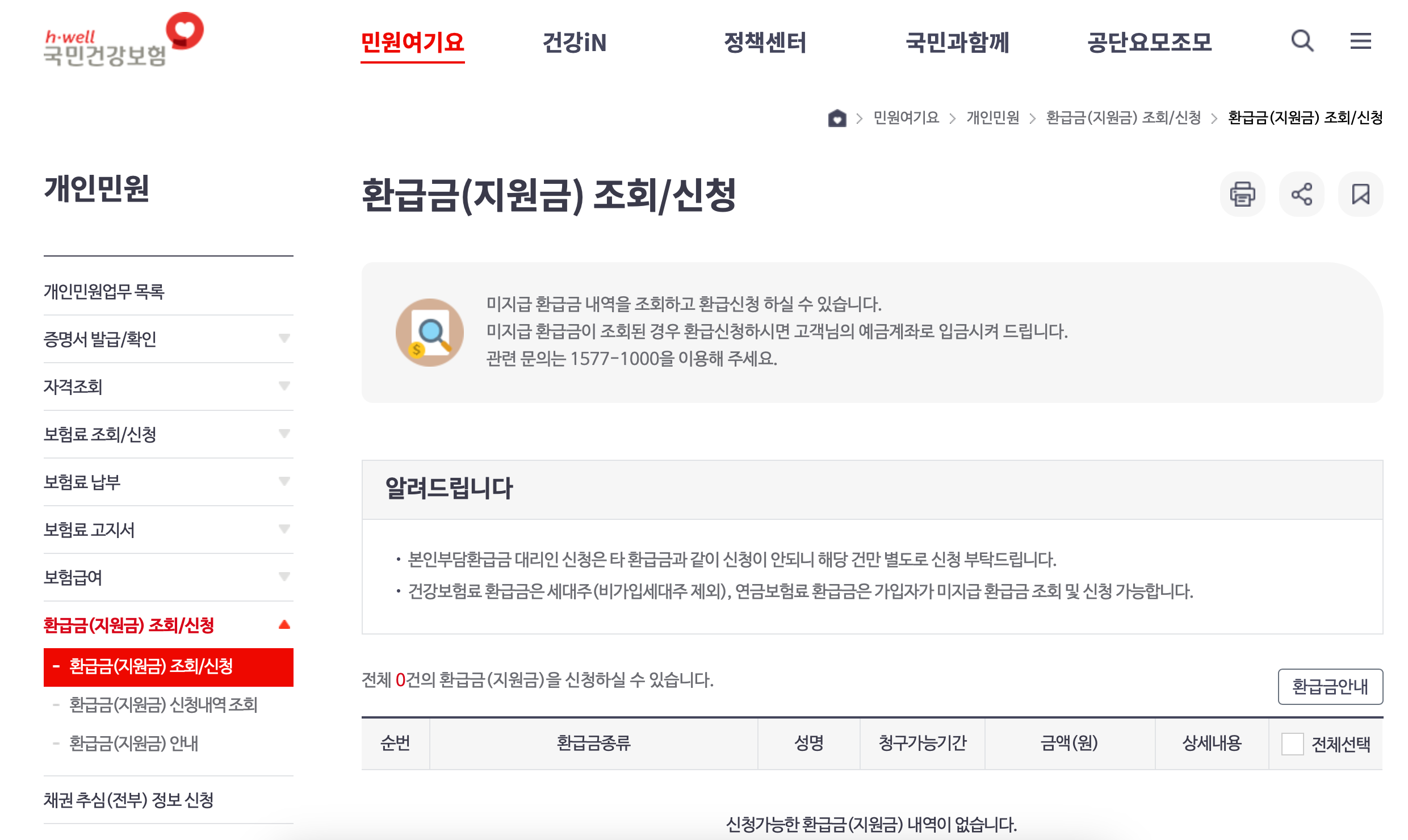Screen dimensions: 1408x840
Task: Open 채권 추심(전부) 정보 신청 item
Action: click(129, 800)
